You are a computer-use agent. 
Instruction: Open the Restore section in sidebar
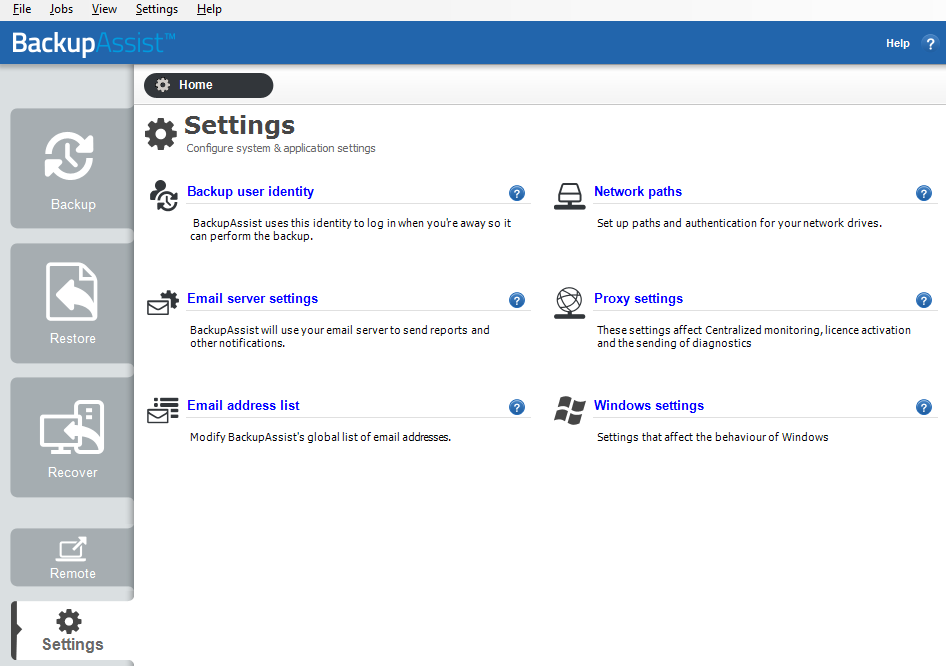pyautogui.click(x=72, y=303)
